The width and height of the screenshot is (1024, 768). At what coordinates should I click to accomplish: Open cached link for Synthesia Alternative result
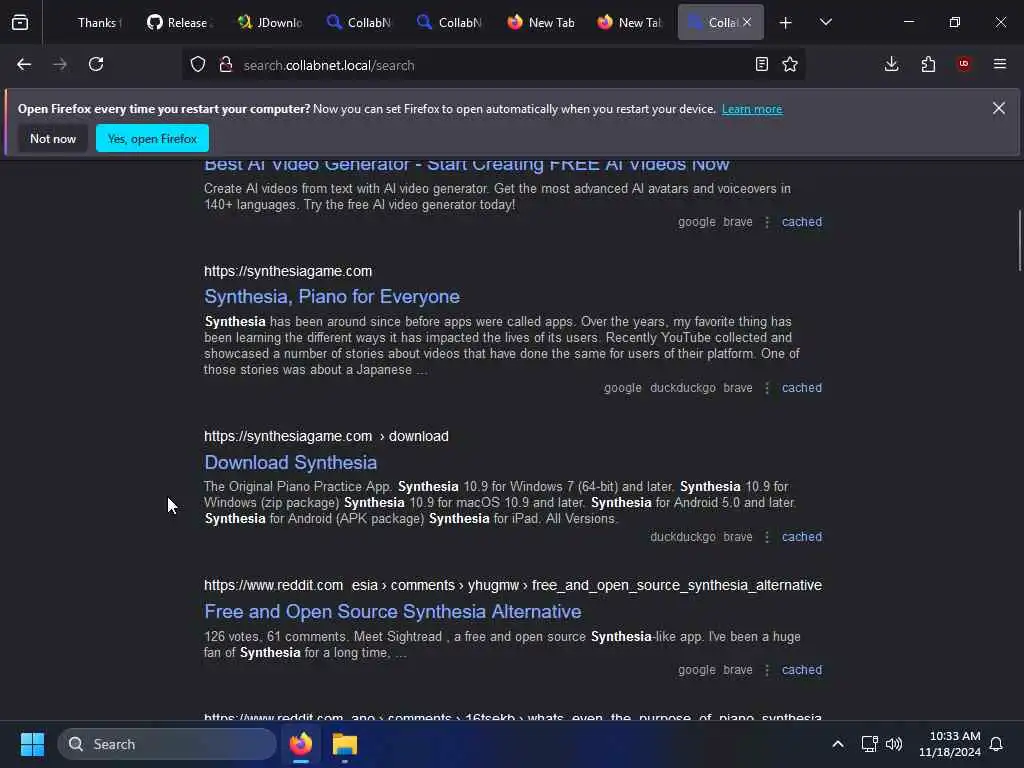click(x=802, y=670)
